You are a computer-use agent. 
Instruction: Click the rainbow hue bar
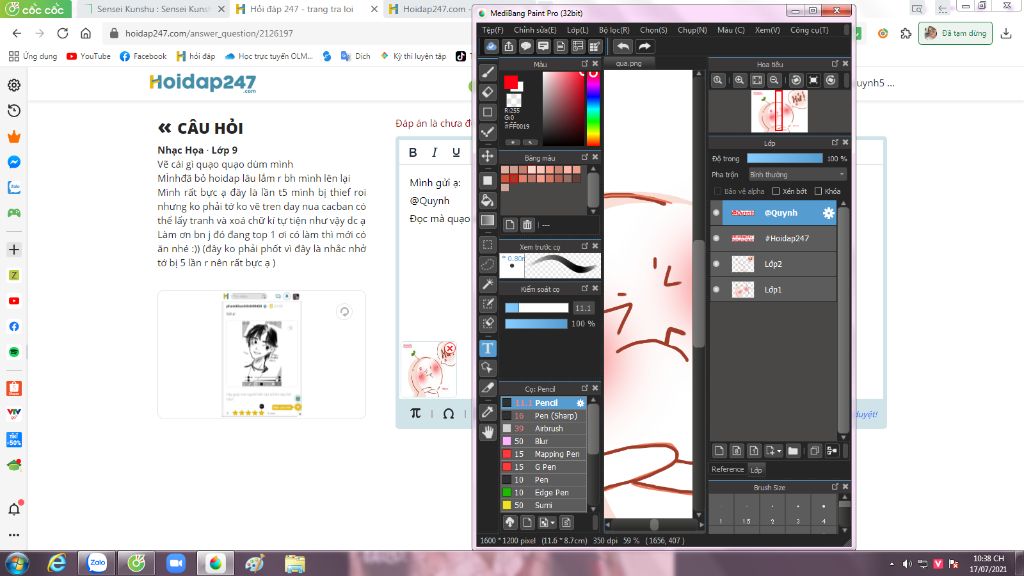[x=593, y=108]
